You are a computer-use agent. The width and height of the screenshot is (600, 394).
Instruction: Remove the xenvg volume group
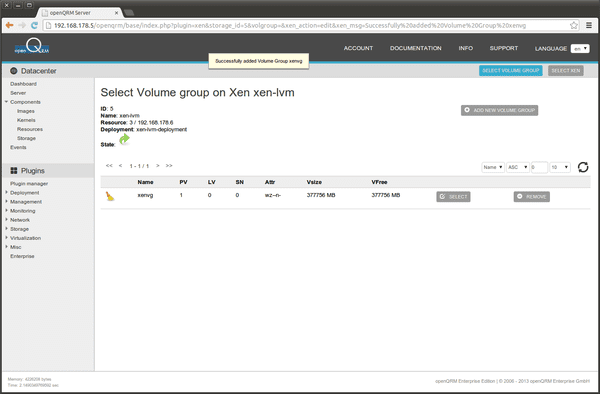tap(532, 197)
